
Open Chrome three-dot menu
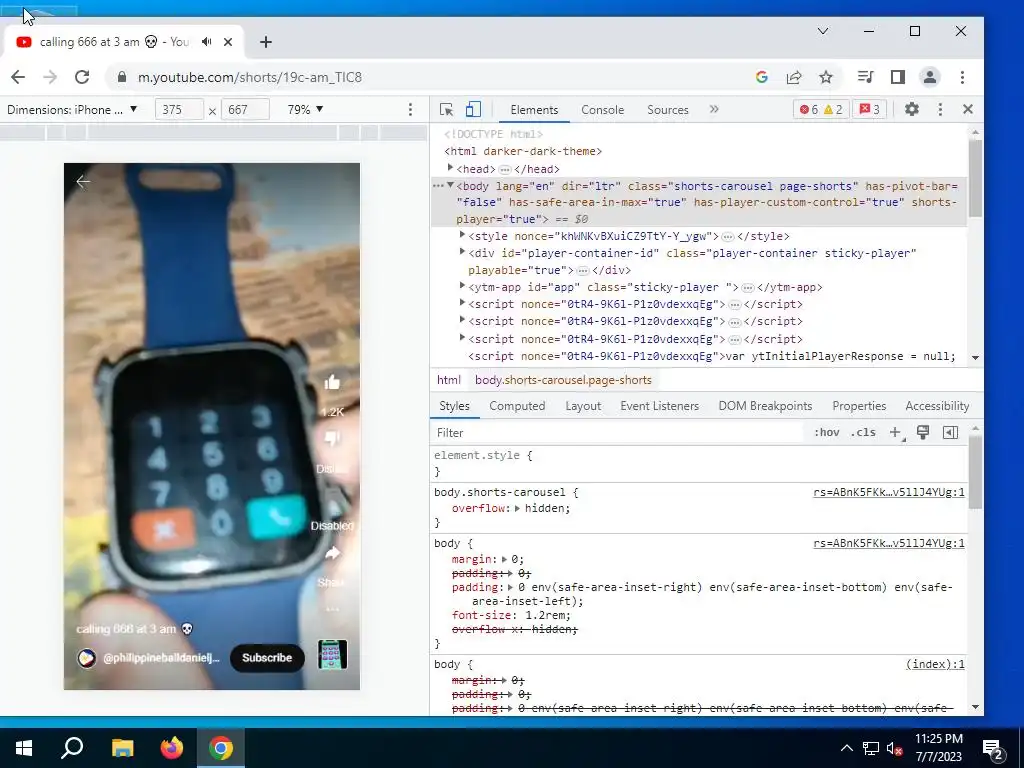pos(962,77)
